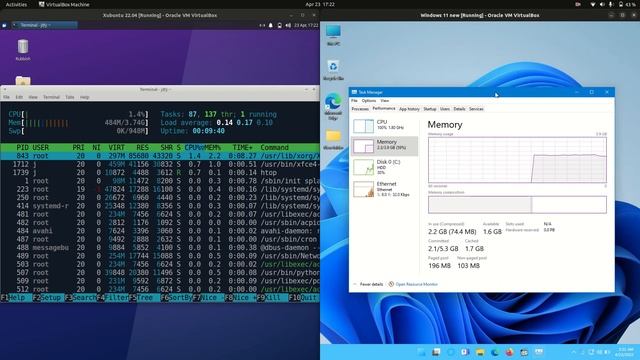The image size is (640, 360).
Task: Show hidden icons chevron in Windows tray
Action: [573, 352]
